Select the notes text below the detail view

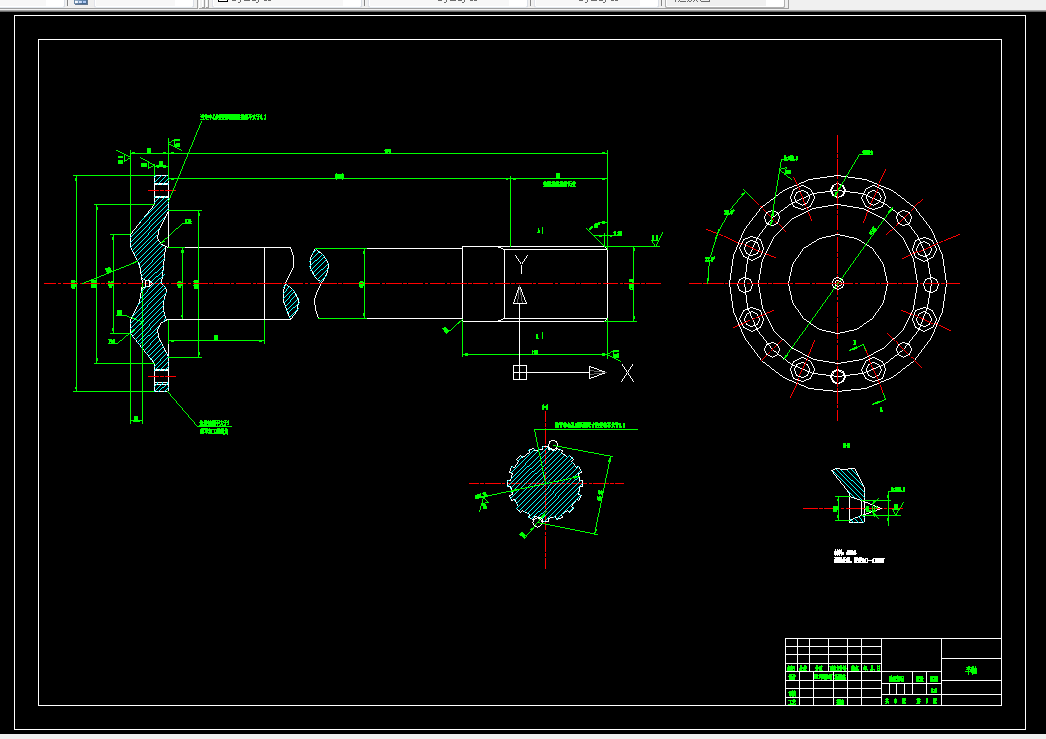859,557
